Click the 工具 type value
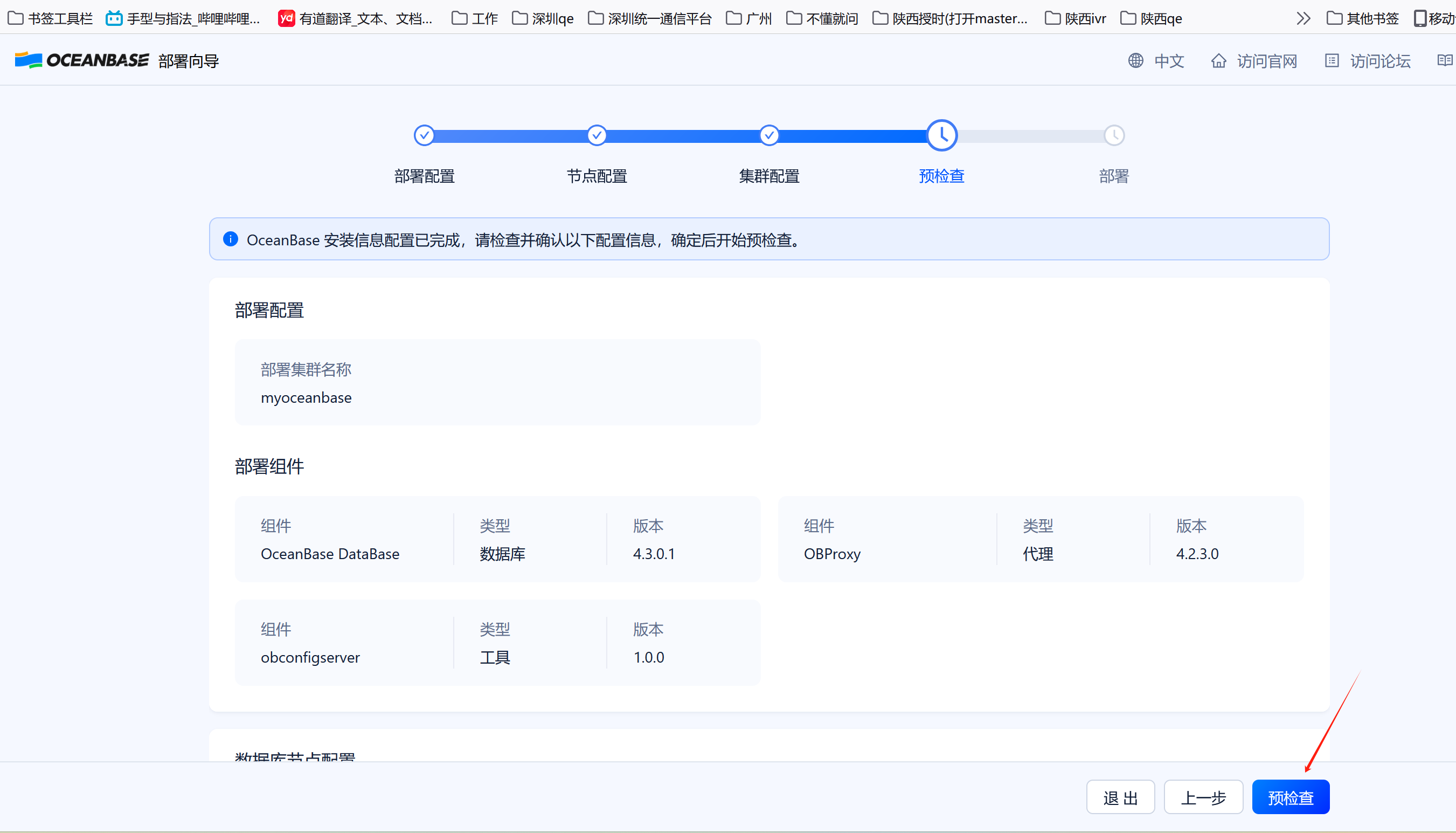1456x833 pixels. [495, 657]
